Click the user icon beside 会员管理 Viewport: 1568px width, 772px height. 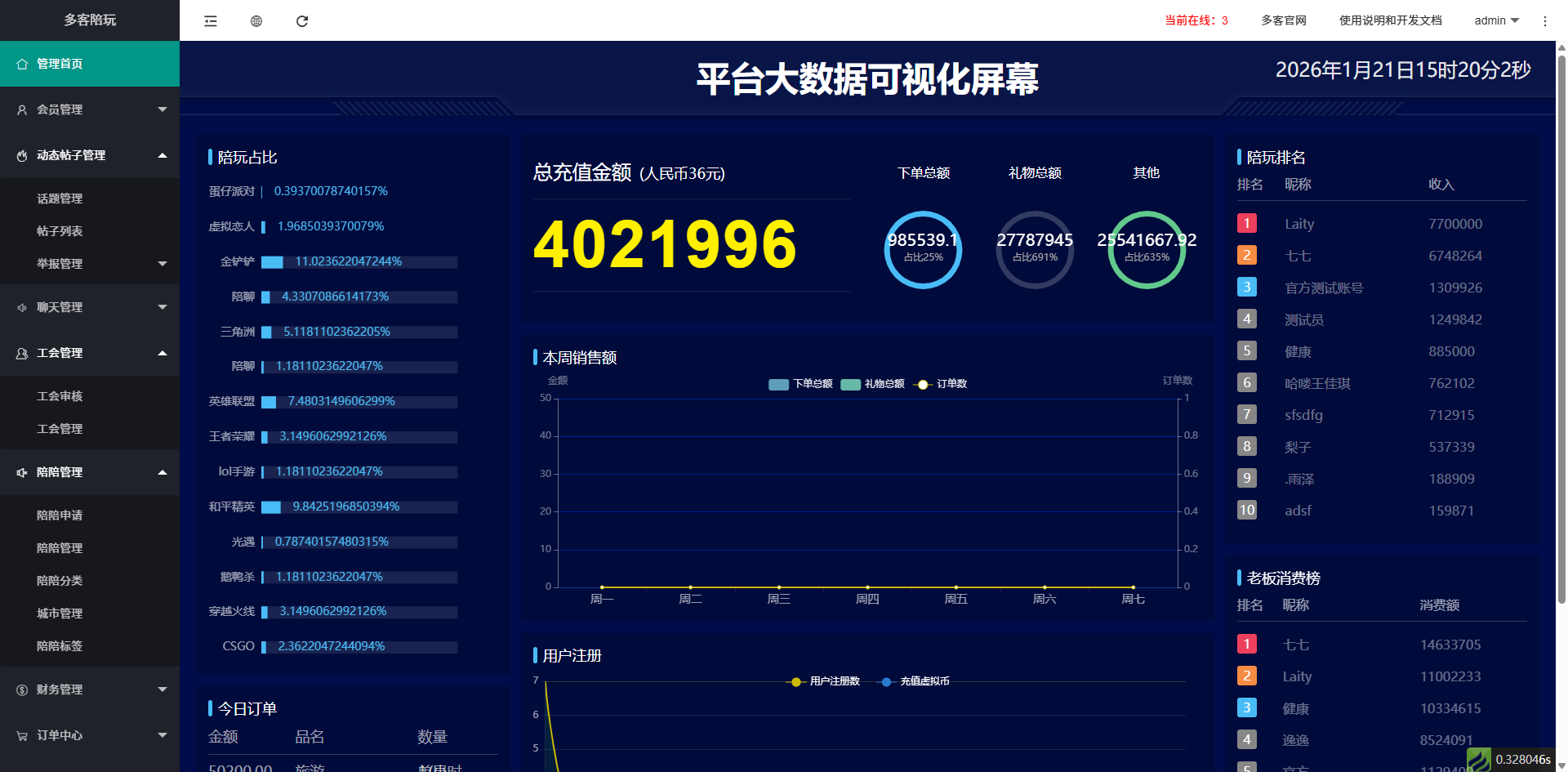22,109
